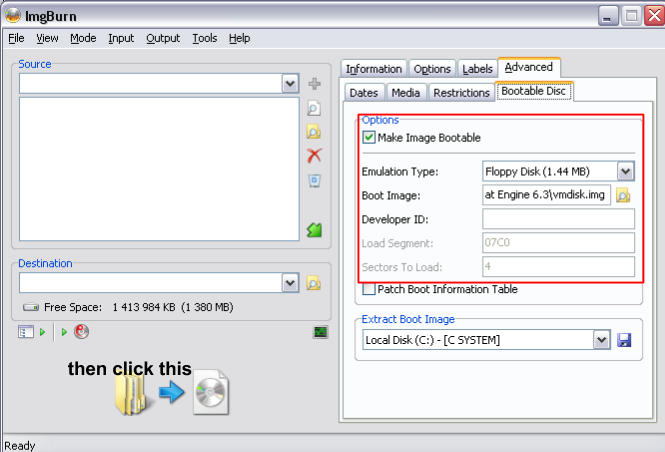Browse for a source file

(x=314, y=108)
